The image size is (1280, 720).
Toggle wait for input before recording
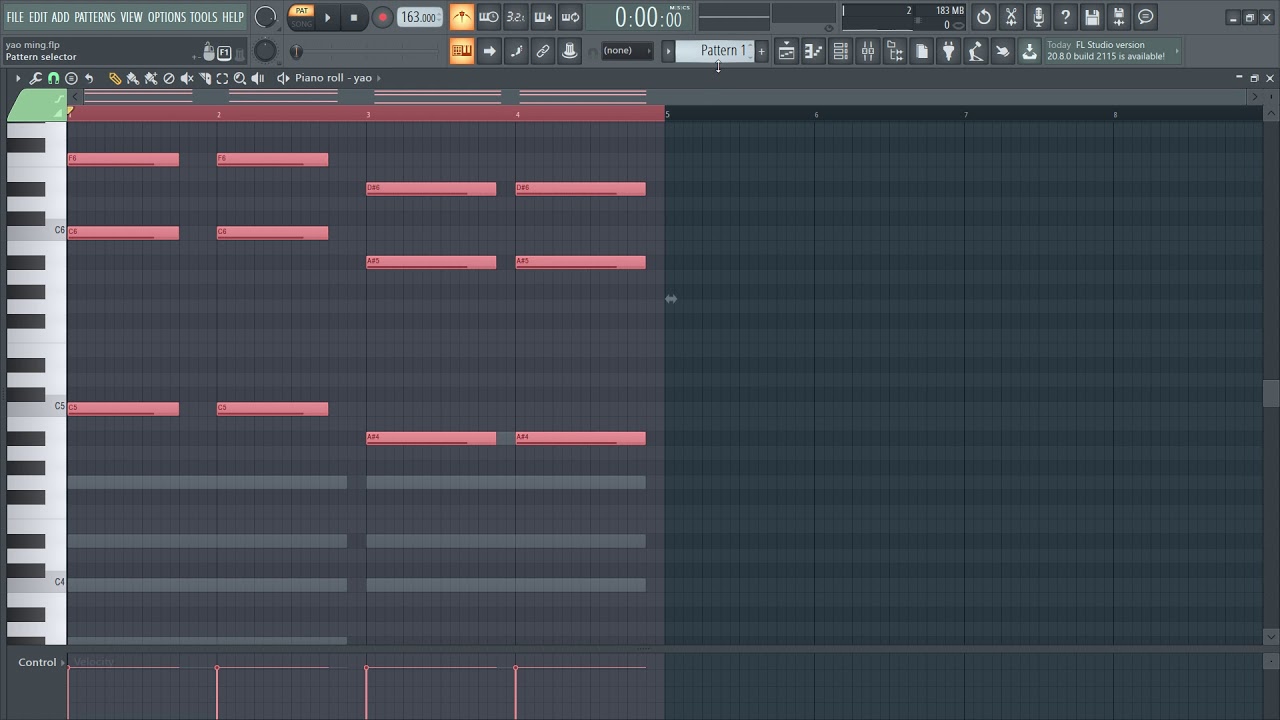(488, 17)
